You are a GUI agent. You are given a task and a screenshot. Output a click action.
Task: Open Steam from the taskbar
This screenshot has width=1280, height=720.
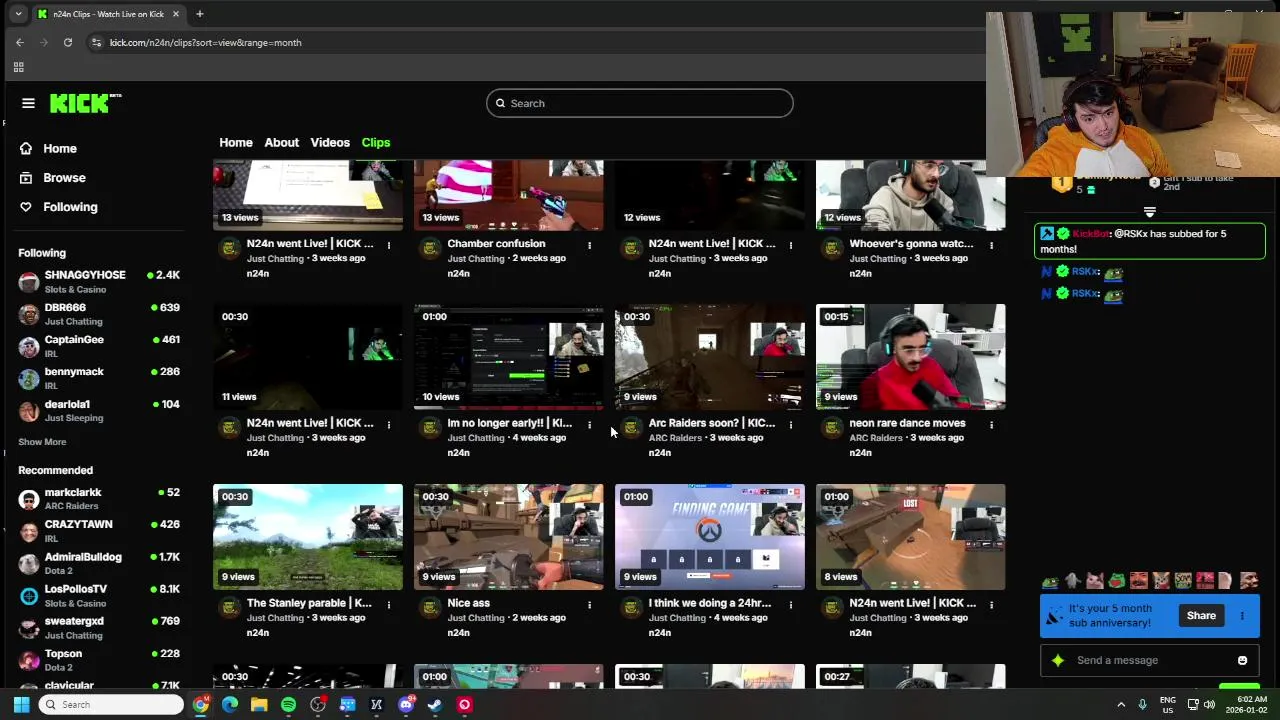coord(435,705)
